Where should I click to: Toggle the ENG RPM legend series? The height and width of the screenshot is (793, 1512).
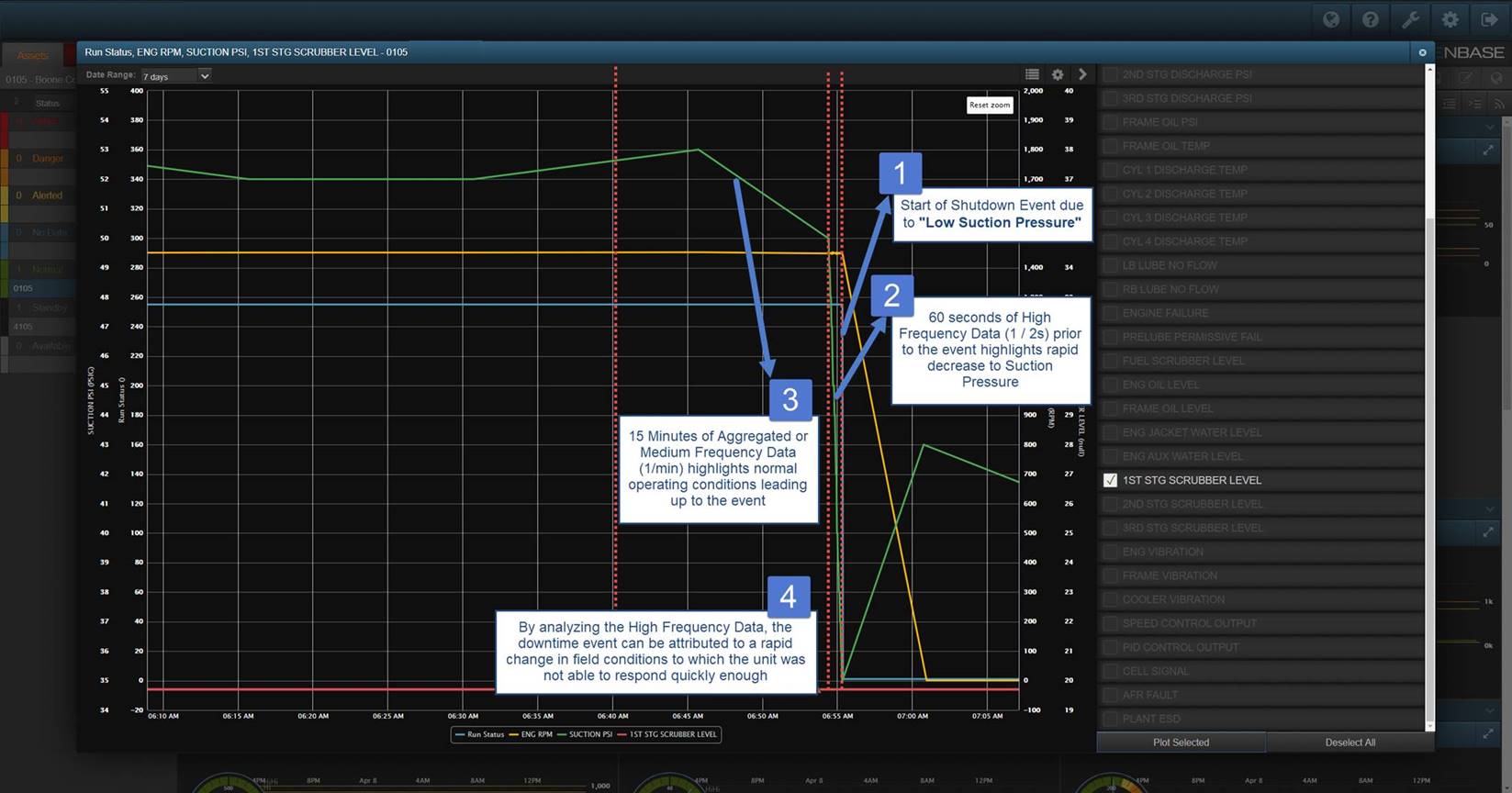531,734
